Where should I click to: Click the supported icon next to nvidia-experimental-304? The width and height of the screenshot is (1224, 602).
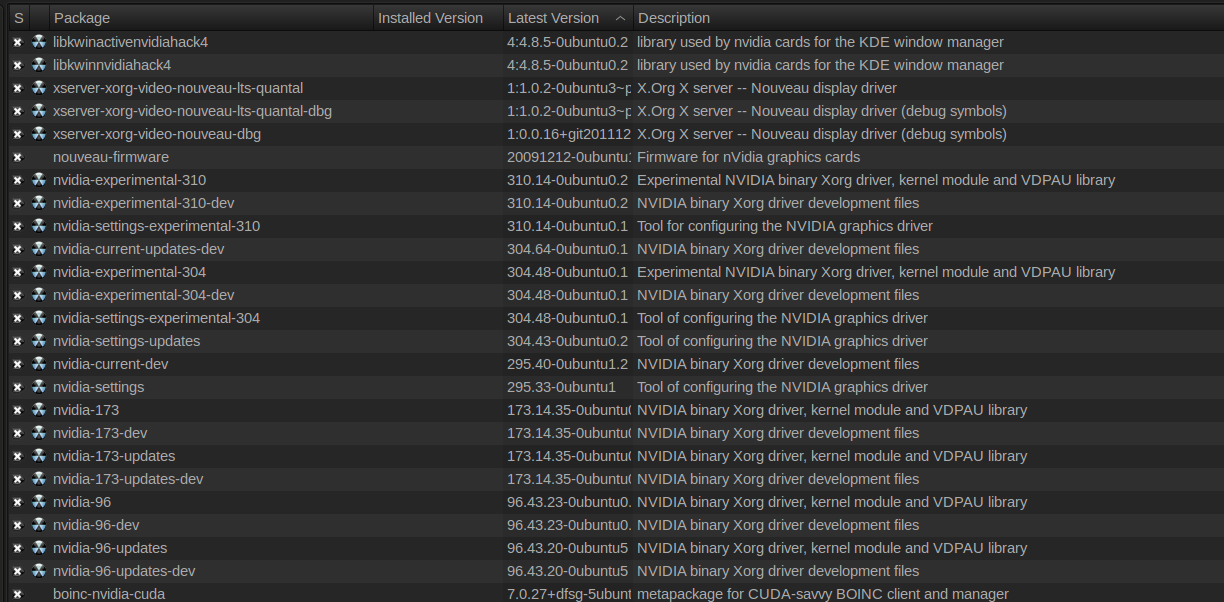[39, 272]
